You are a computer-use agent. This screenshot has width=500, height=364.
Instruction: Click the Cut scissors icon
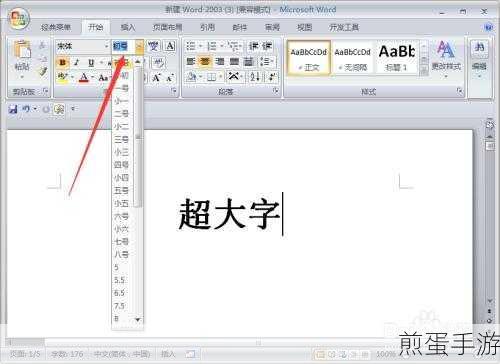[x=42, y=45]
